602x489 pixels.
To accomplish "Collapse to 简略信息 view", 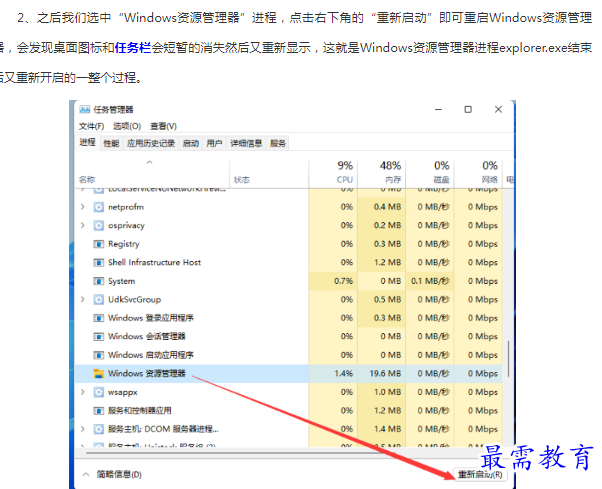I will (x=112, y=475).
